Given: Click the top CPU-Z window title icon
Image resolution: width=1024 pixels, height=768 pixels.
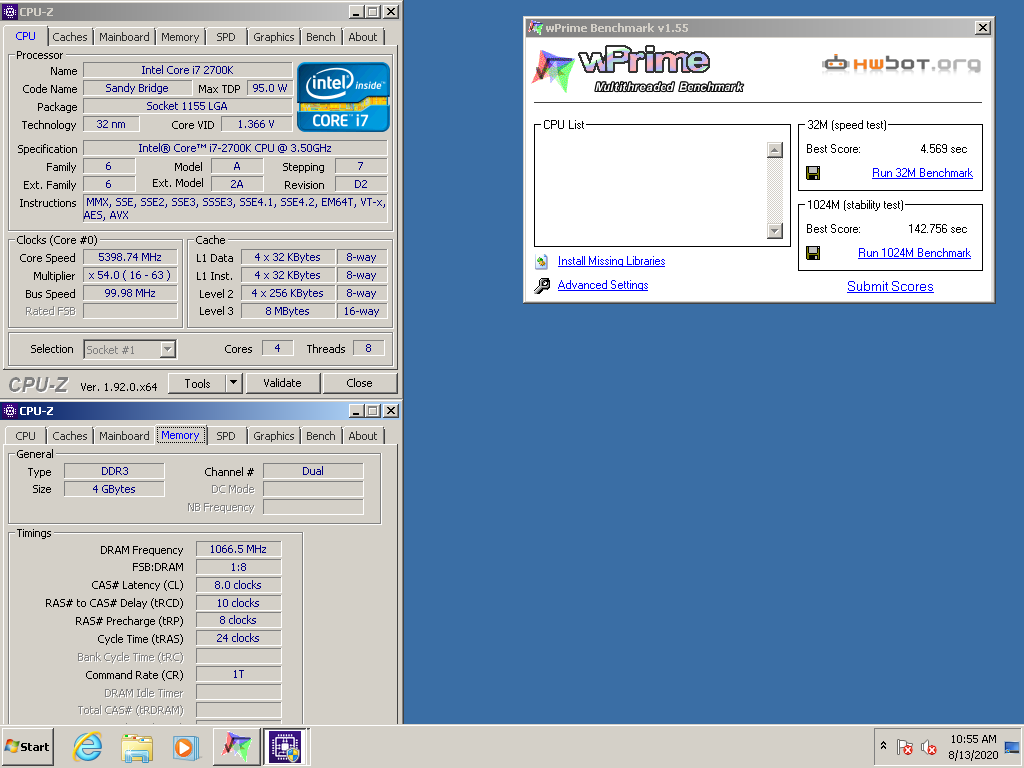Looking at the screenshot, I should (x=10, y=12).
